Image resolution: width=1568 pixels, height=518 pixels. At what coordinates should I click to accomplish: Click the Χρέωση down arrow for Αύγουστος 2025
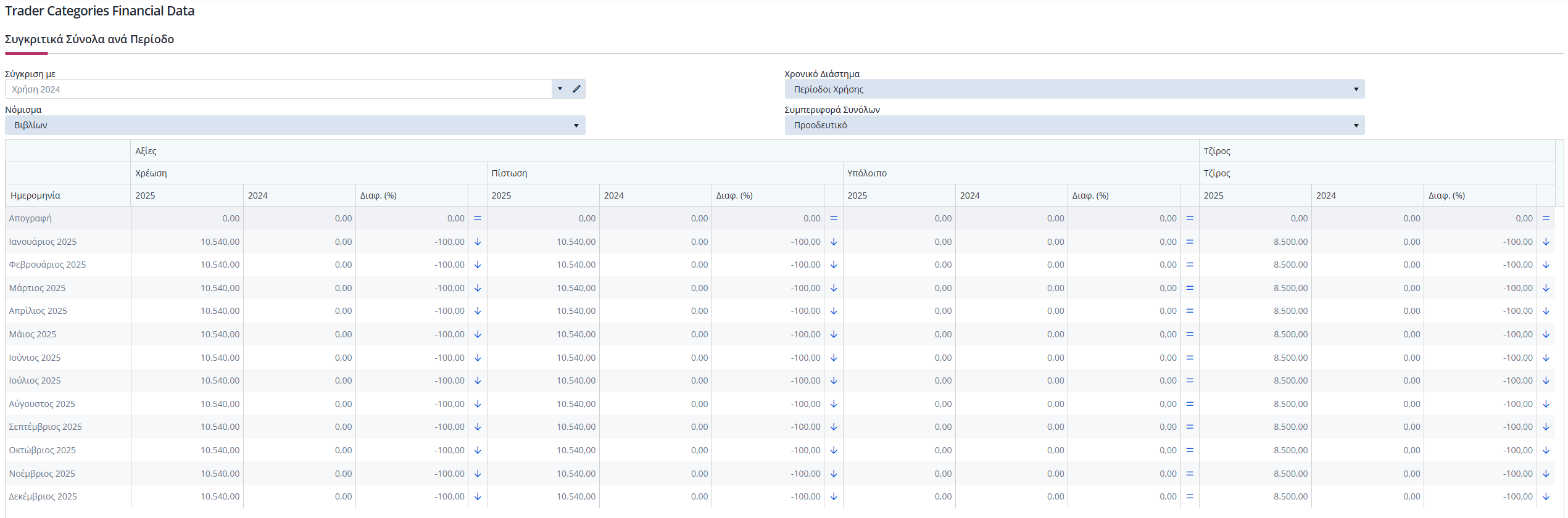click(x=478, y=404)
